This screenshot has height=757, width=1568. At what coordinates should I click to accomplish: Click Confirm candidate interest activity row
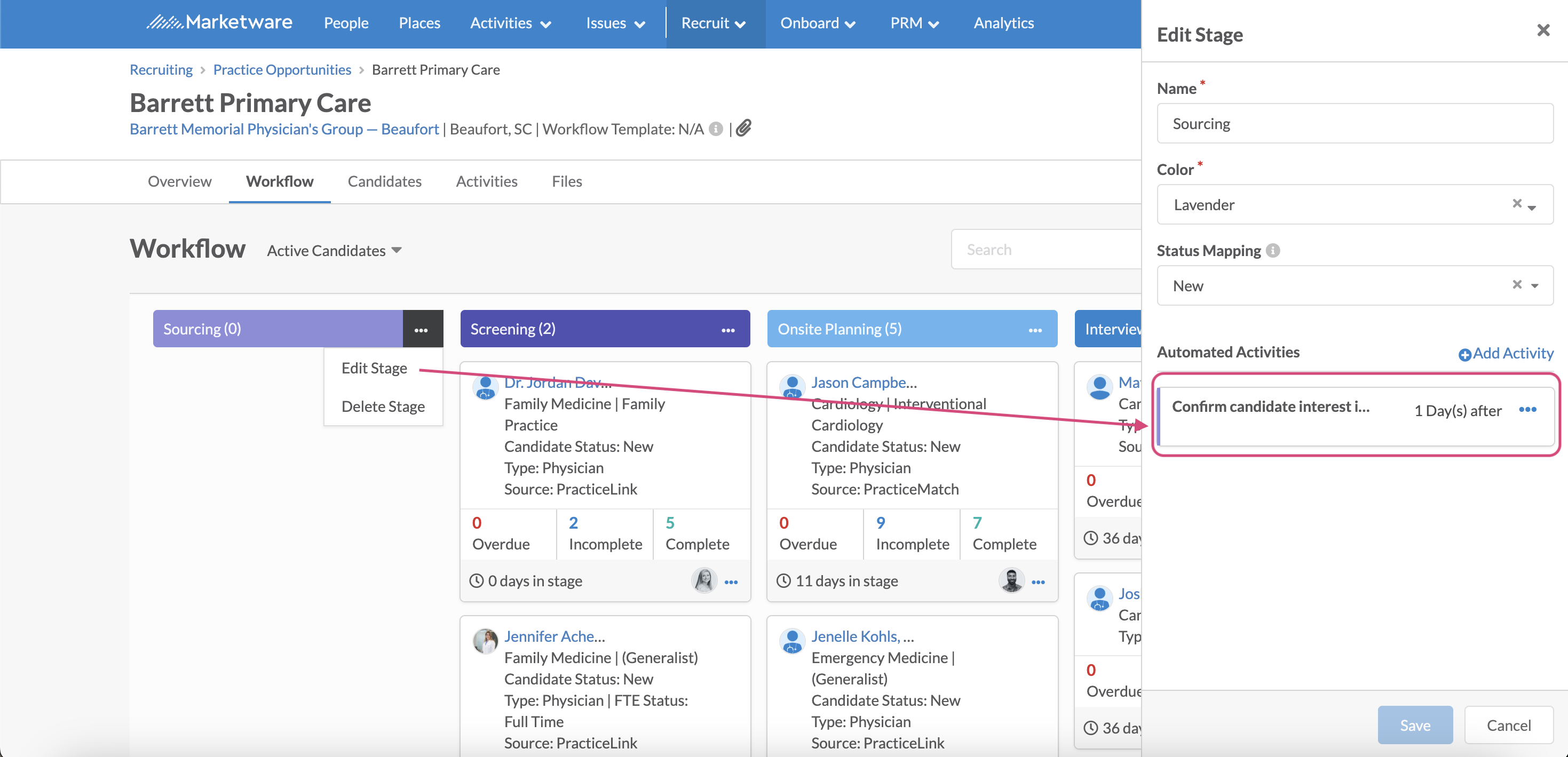tap(1355, 417)
